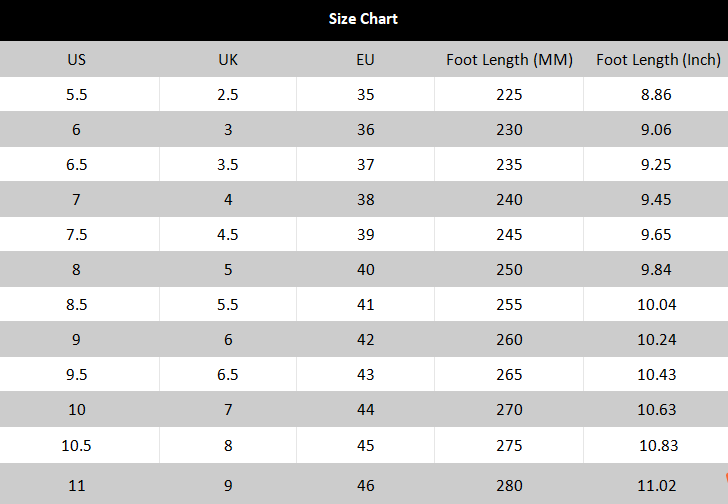728x504 pixels.
Task: Click the Foot Length (MM) header
Action: coord(509,59)
